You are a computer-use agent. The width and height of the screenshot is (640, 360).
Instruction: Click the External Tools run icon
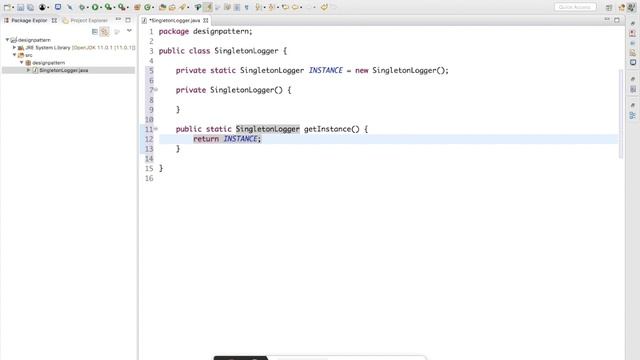point(121,7)
